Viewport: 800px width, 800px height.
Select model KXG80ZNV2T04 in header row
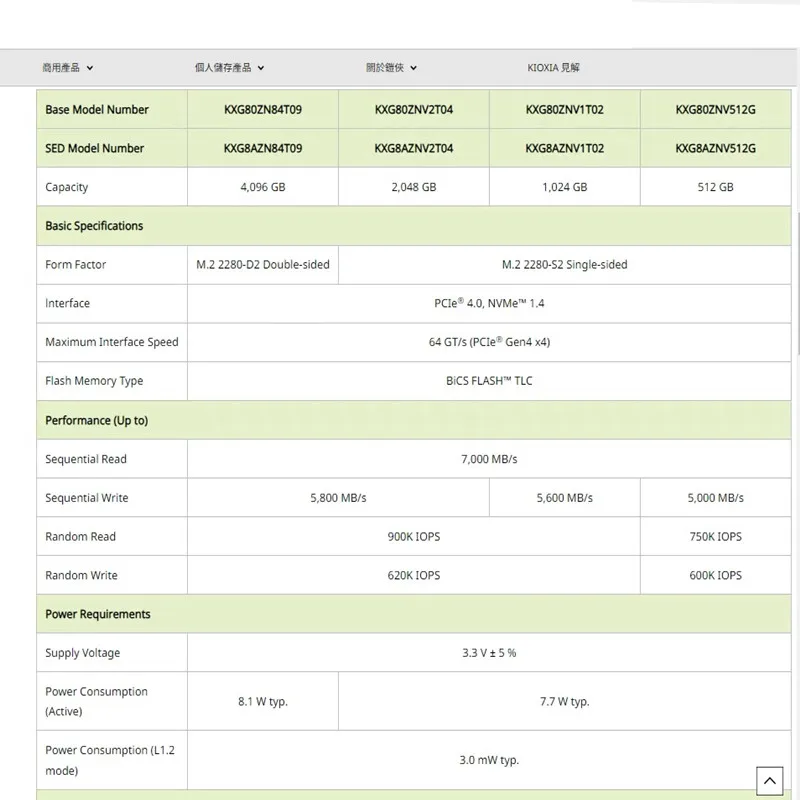(x=413, y=110)
